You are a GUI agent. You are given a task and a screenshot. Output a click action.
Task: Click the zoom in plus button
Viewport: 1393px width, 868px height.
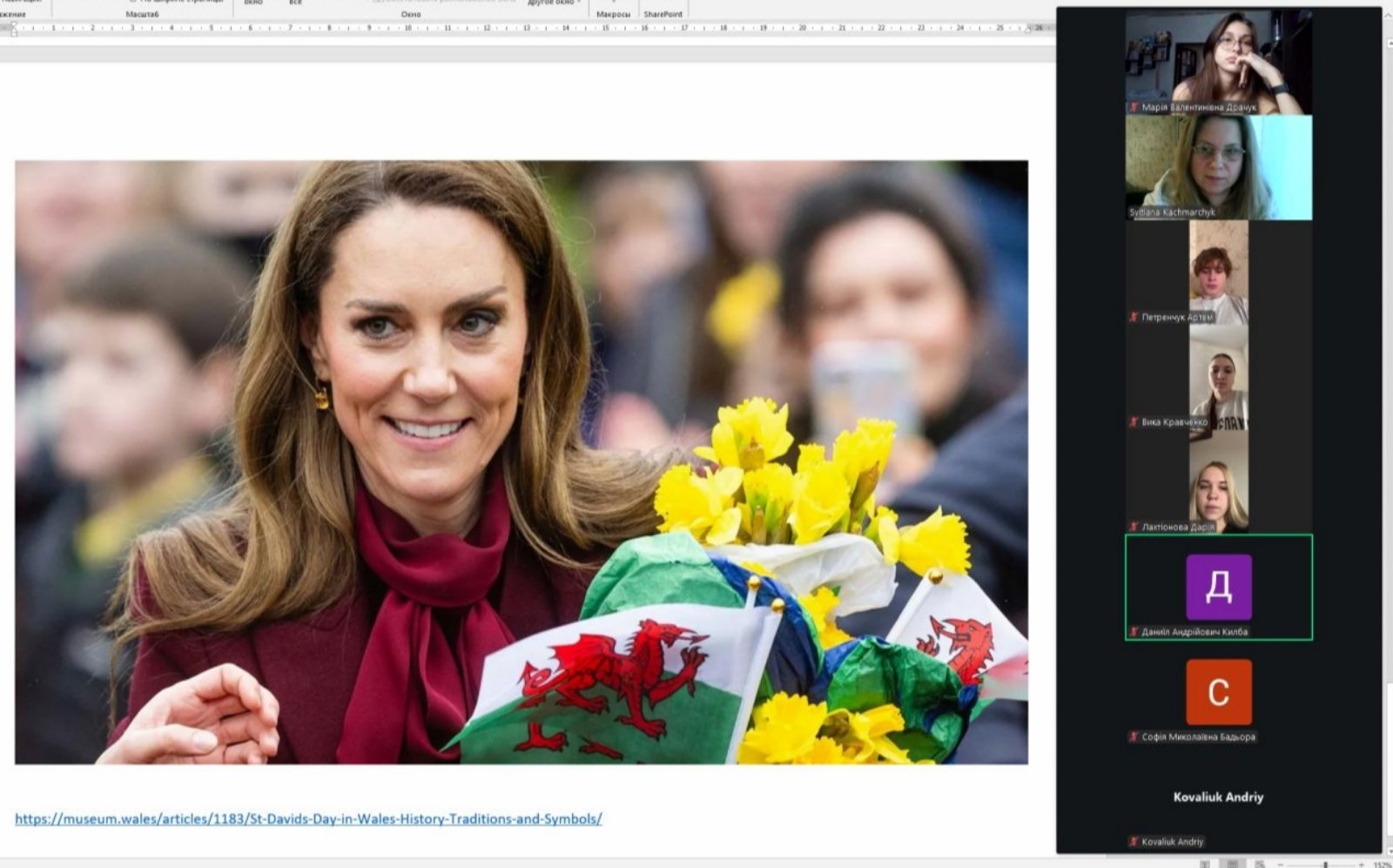click(1363, 865)
